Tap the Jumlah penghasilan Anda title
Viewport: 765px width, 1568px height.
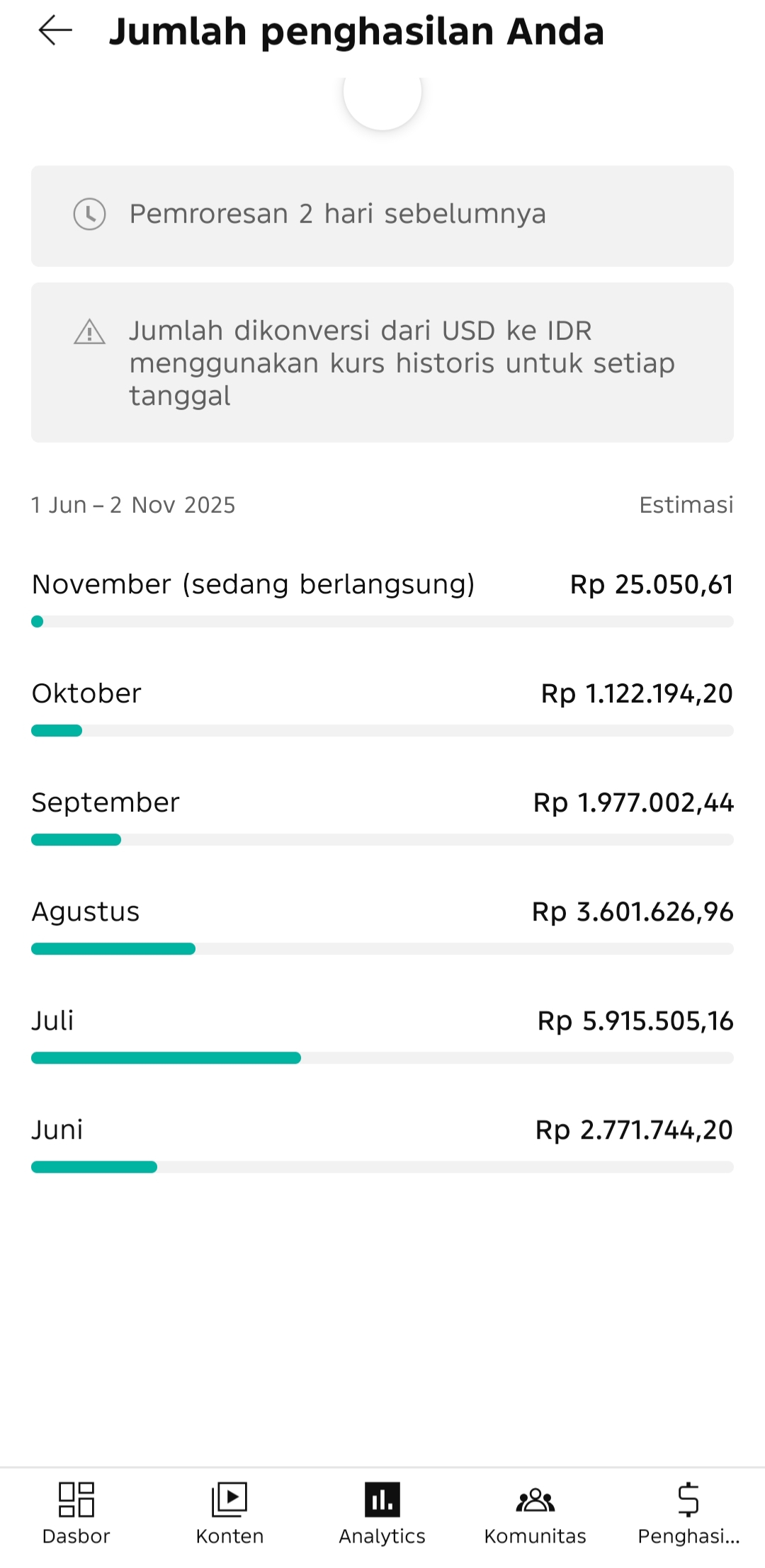click(356, 31)
